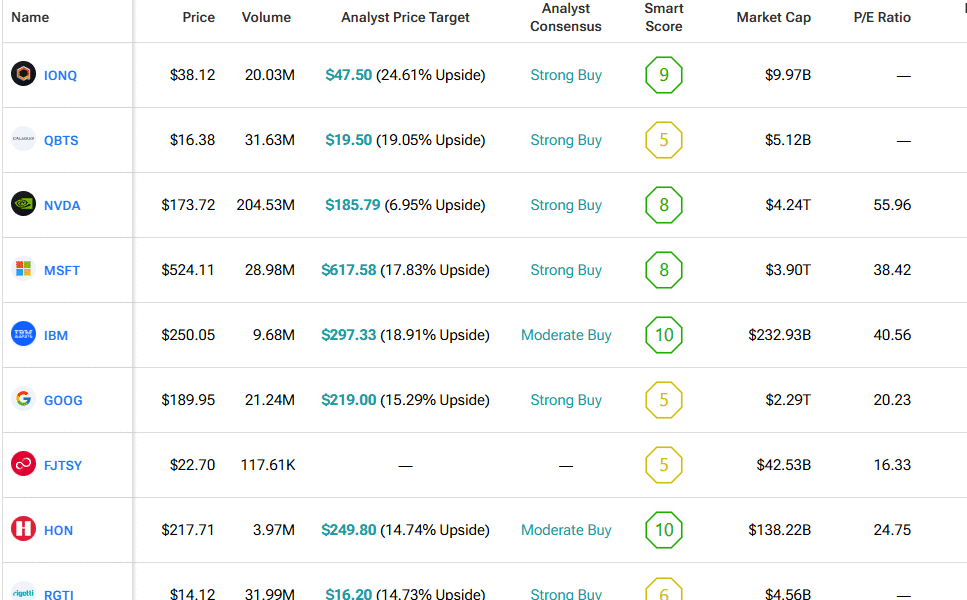Click MSFT Strong Buy consensus
Screen dimensions: 967x600
coord(566,270)
